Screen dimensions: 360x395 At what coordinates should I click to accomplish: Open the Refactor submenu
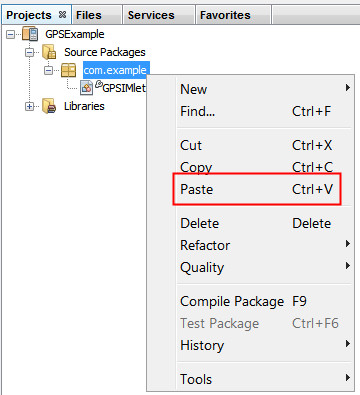265,245
